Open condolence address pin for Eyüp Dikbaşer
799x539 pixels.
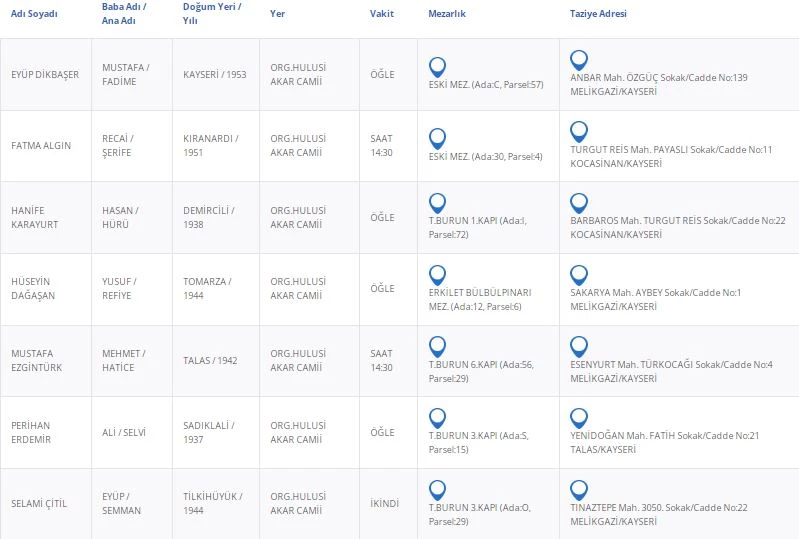pos(578,60)
